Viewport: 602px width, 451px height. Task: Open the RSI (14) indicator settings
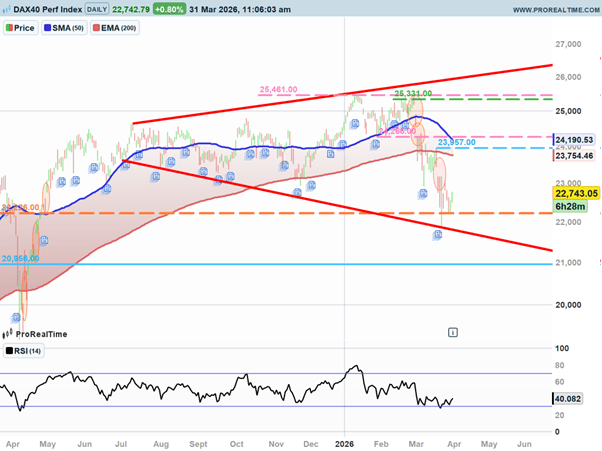click(x=27, y=351)
